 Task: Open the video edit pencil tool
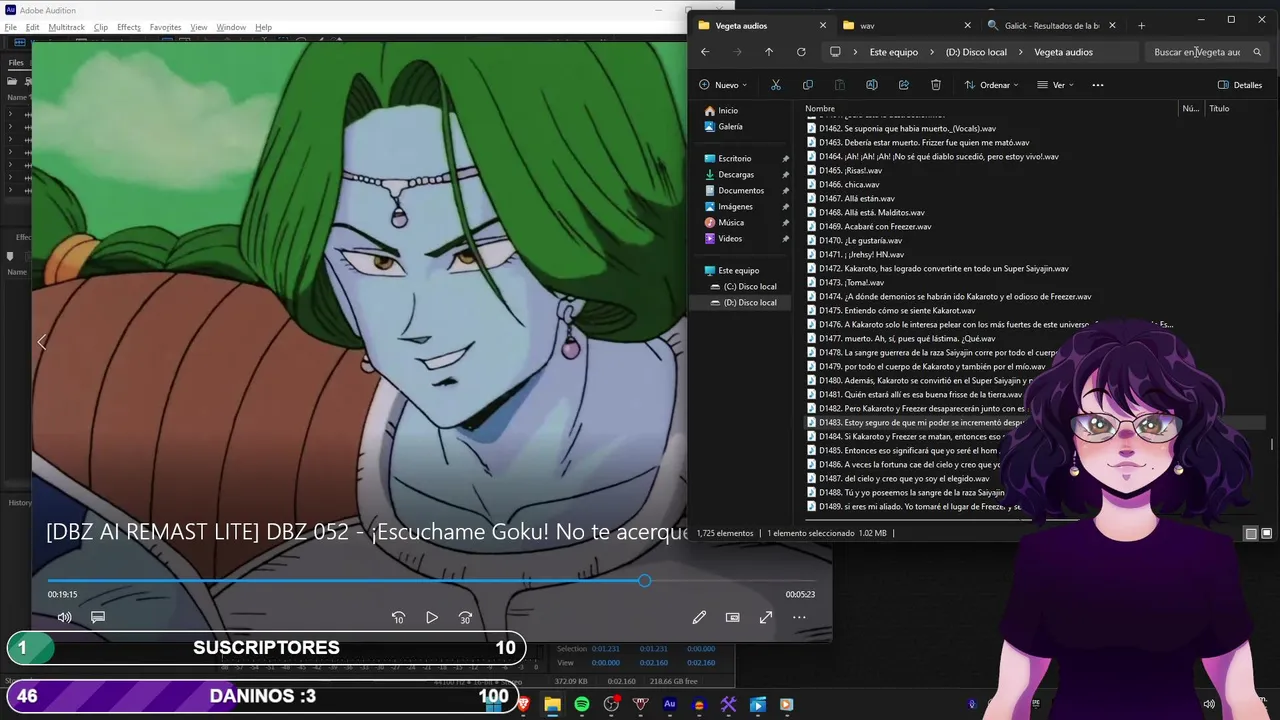click(x=699, y=618)
